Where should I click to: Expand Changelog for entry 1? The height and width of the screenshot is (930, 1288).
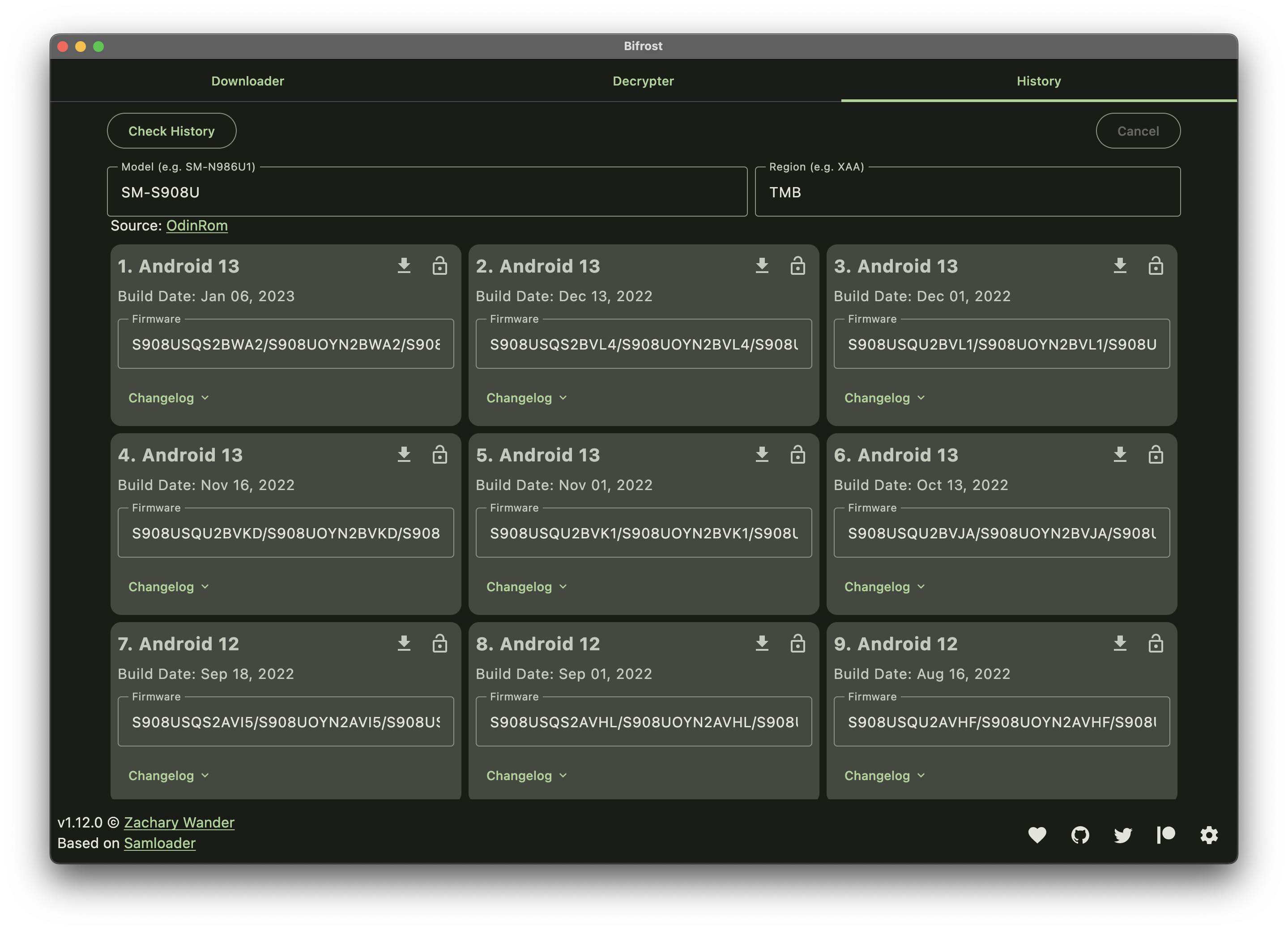(169, 398)
